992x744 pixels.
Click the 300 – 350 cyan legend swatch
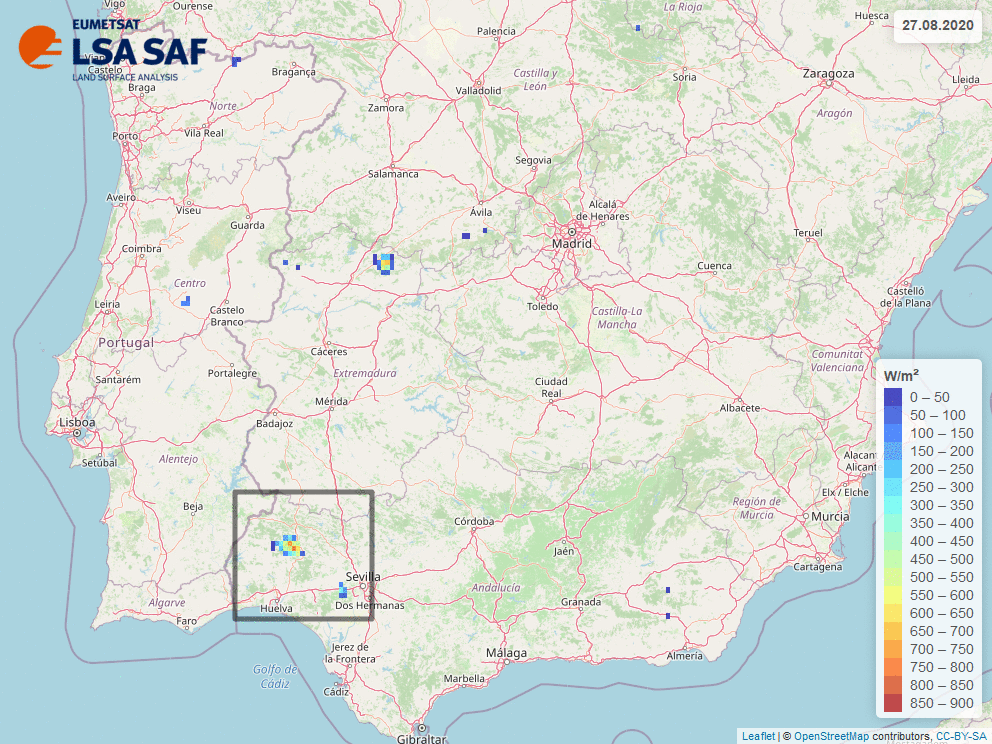click(x=893, y=505)
